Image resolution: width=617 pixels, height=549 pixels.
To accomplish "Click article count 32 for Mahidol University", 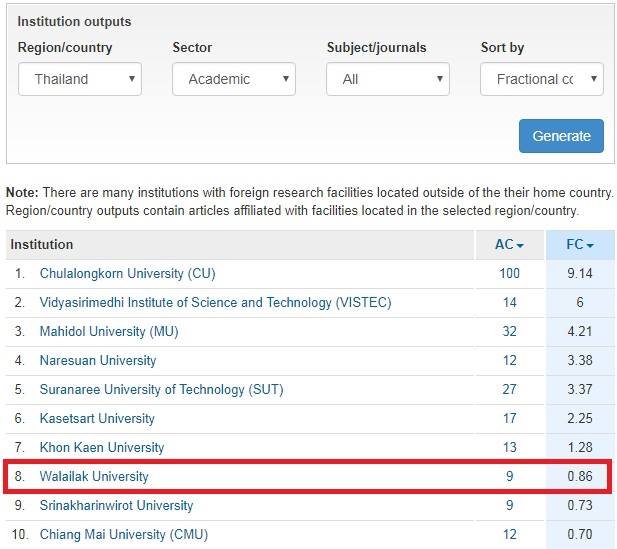I will click(509, 331).
